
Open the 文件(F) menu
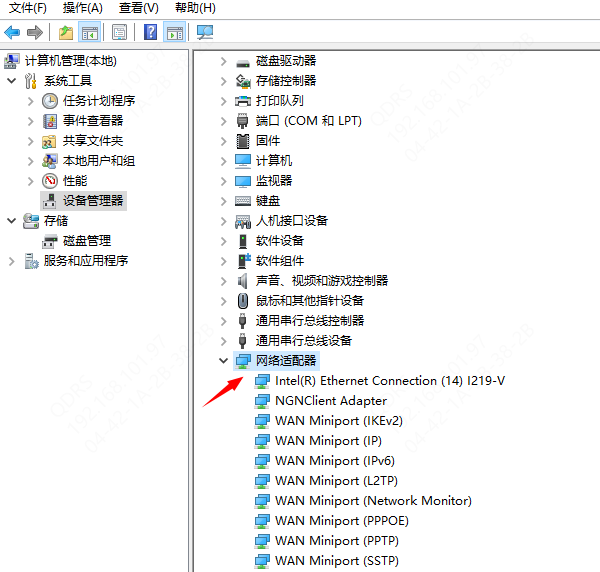[28, 8]
